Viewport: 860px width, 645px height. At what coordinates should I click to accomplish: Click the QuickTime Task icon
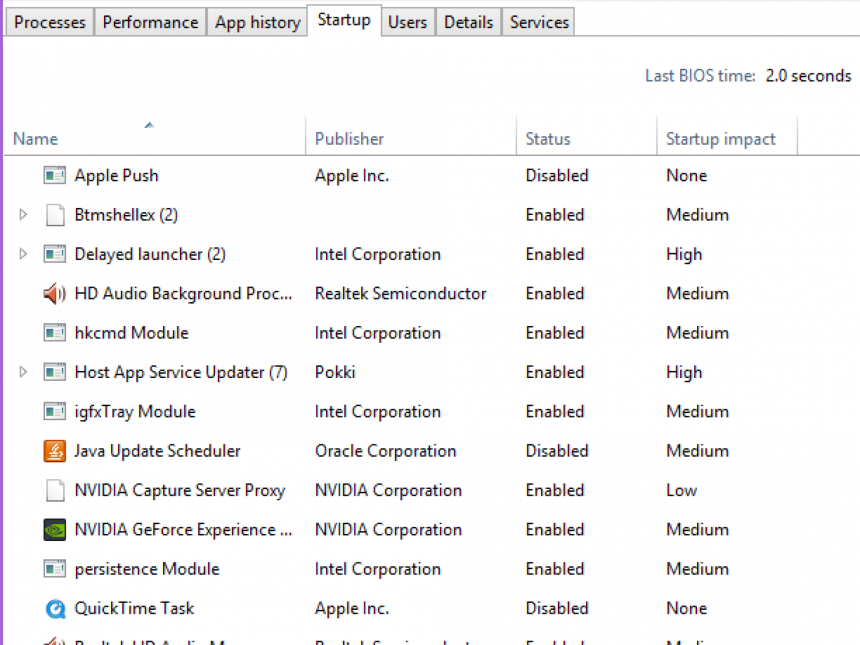click(55, 609)
